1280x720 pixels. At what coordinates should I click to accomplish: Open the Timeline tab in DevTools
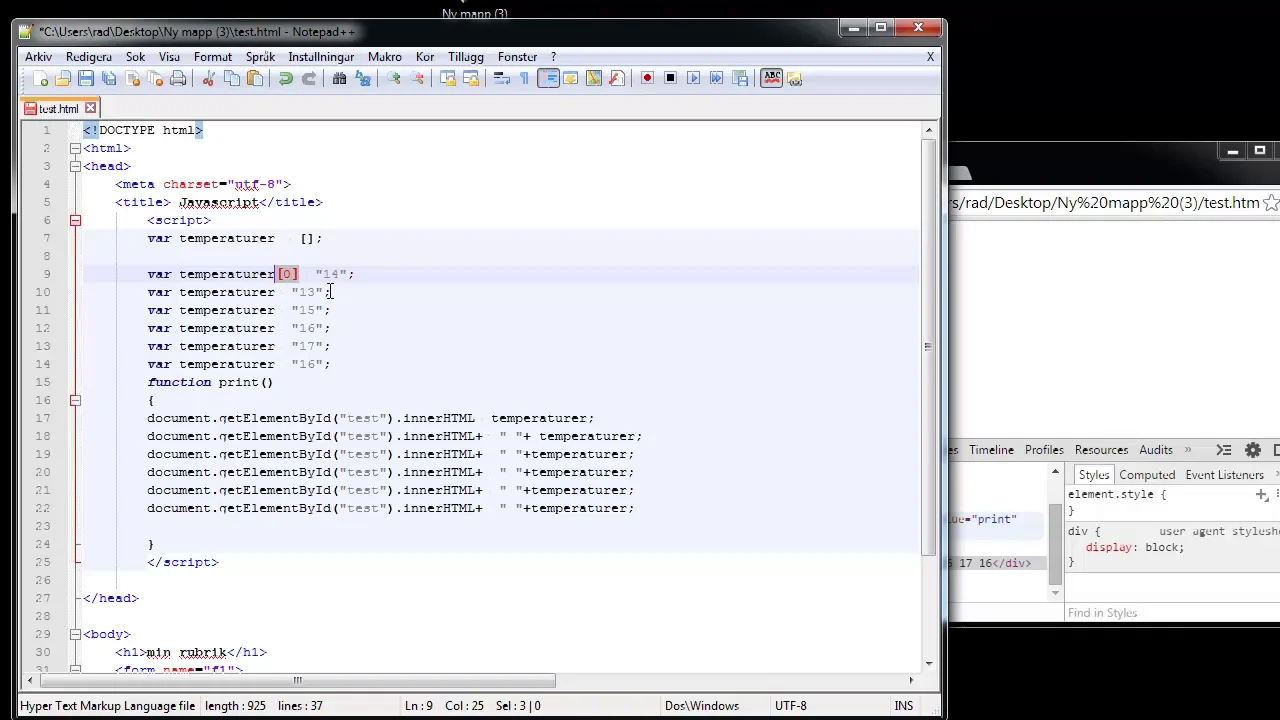pyautogui.click(x=991, y=450)
